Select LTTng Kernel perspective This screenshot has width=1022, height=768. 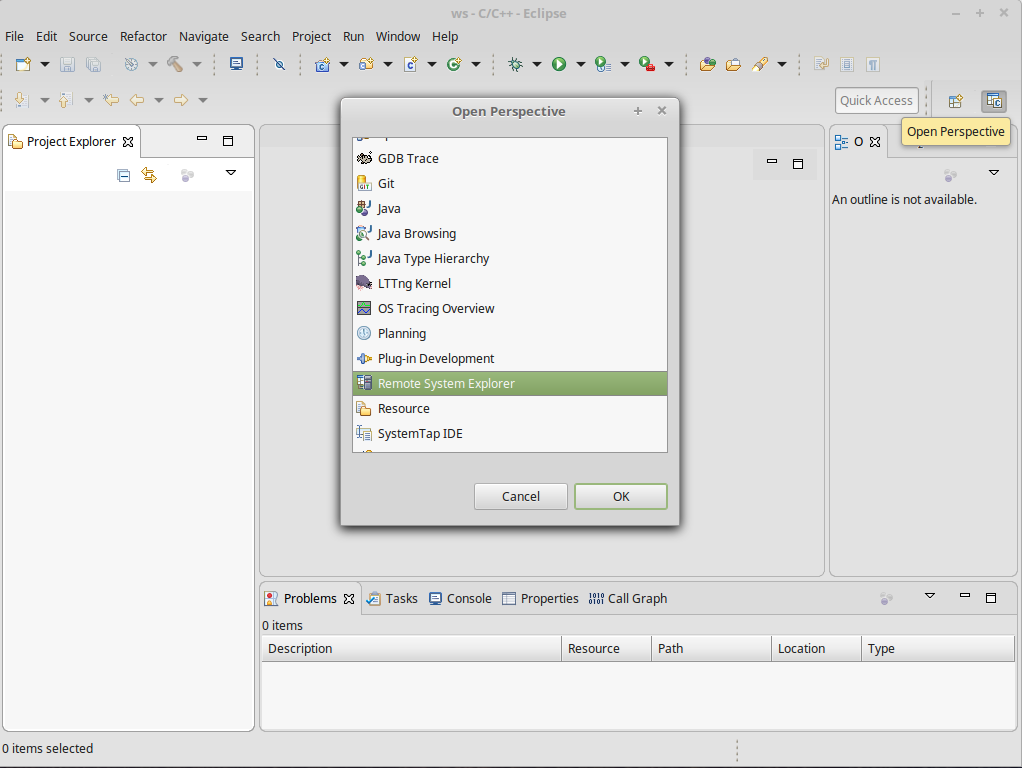click(x=510, y=284)
